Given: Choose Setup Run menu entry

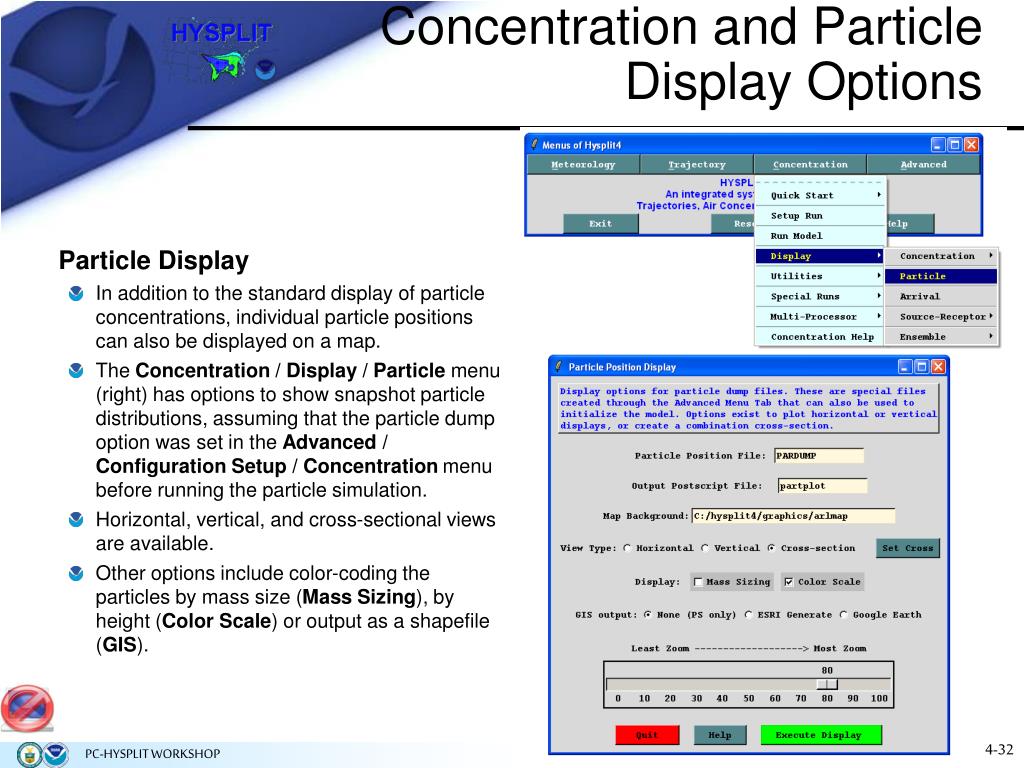Looking at the screenshot, I should [820, 216].
